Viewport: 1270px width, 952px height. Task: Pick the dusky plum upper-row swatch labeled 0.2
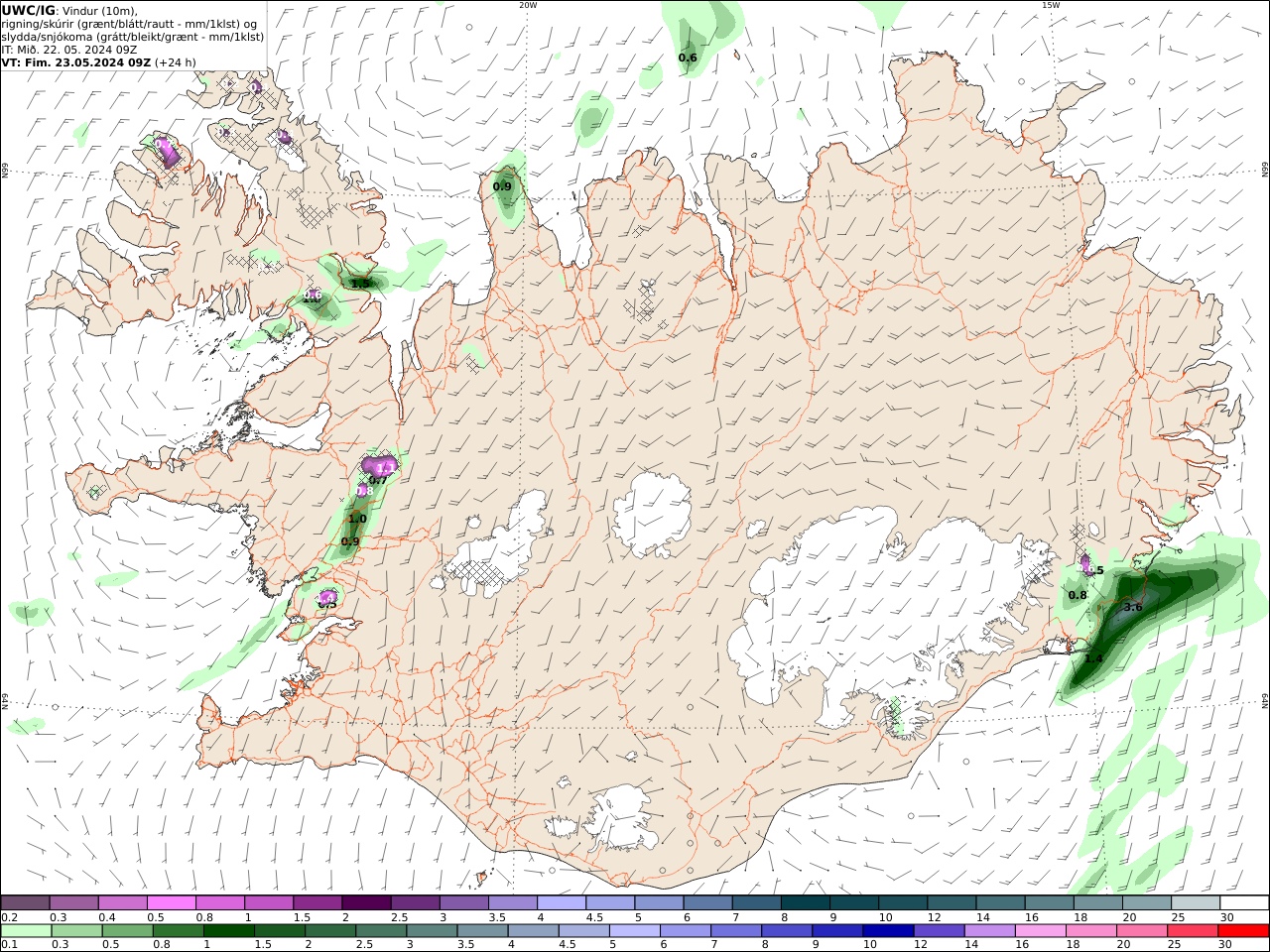(x=25, y=903)
